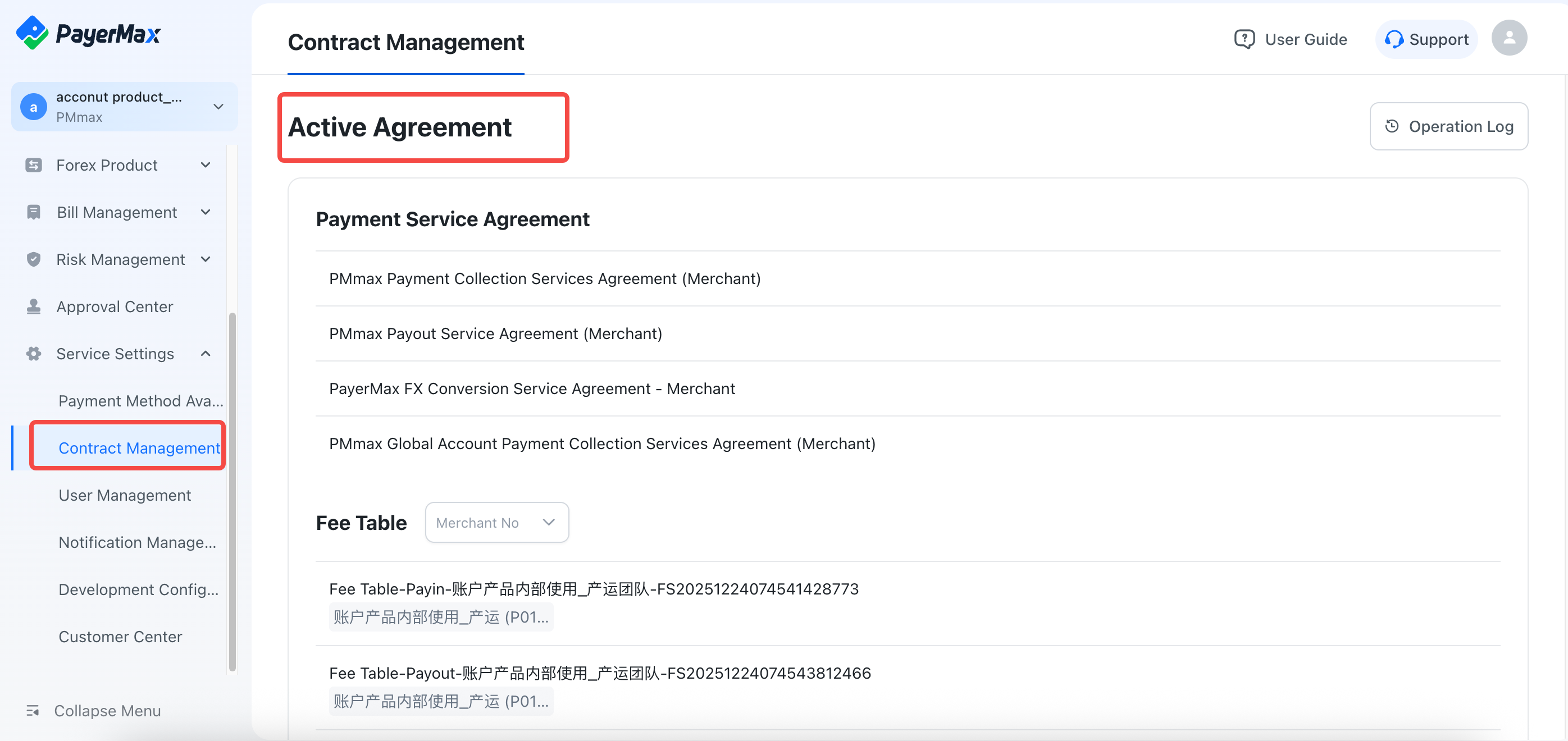This screenshot has height=741, width=1568.
Task: Click the account avatar letter 'a' icon
Action: [34, 107]
